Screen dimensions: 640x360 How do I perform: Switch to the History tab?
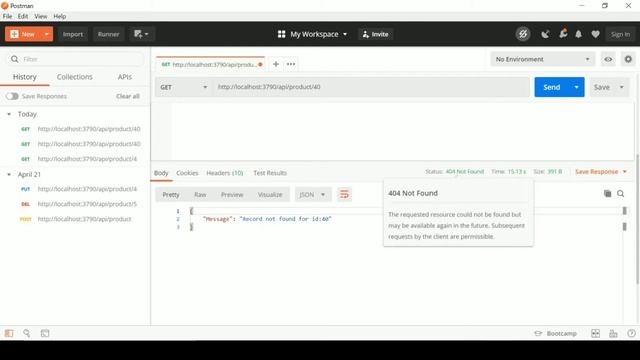tap(24, 77)
